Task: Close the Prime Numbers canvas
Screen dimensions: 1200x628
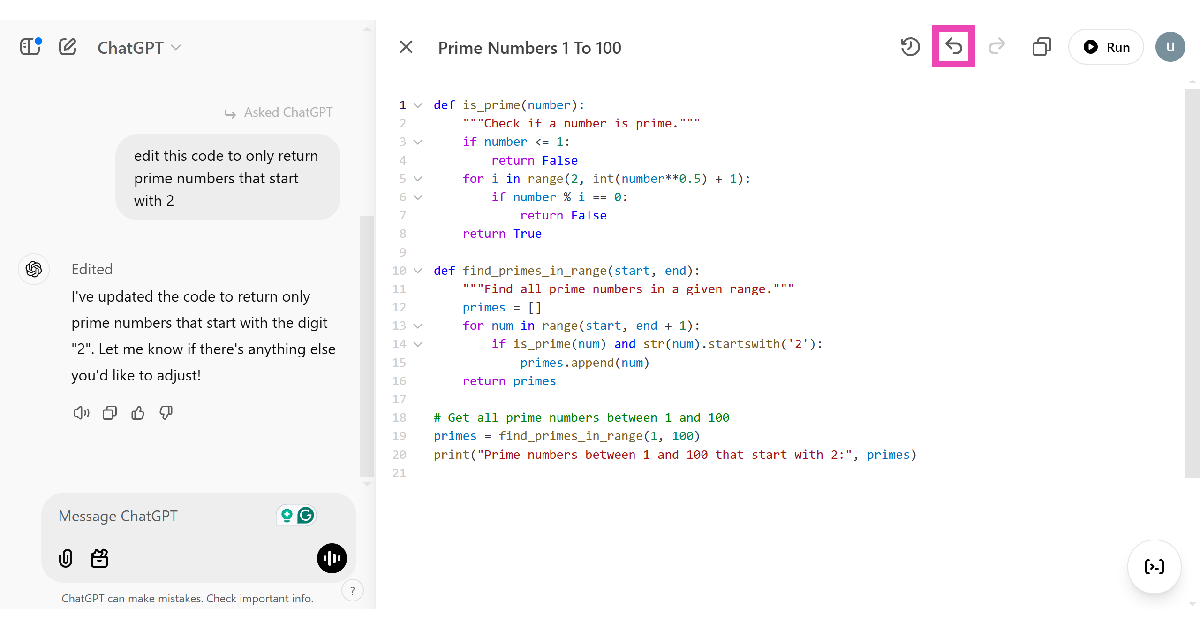Action: 406,47
